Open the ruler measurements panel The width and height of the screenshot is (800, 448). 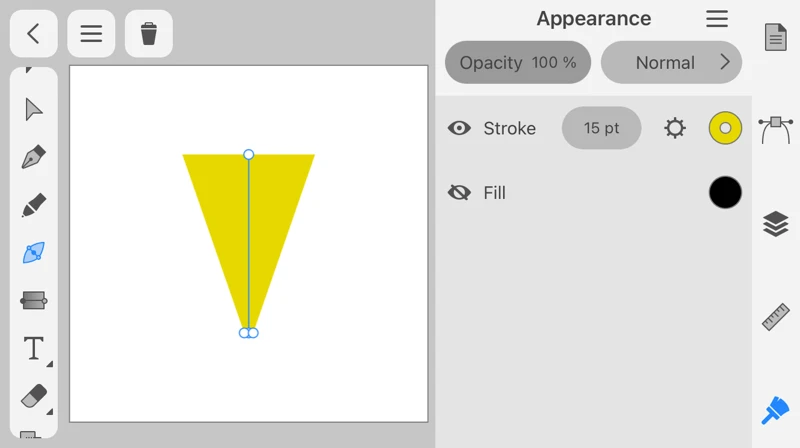pos(776,317)
